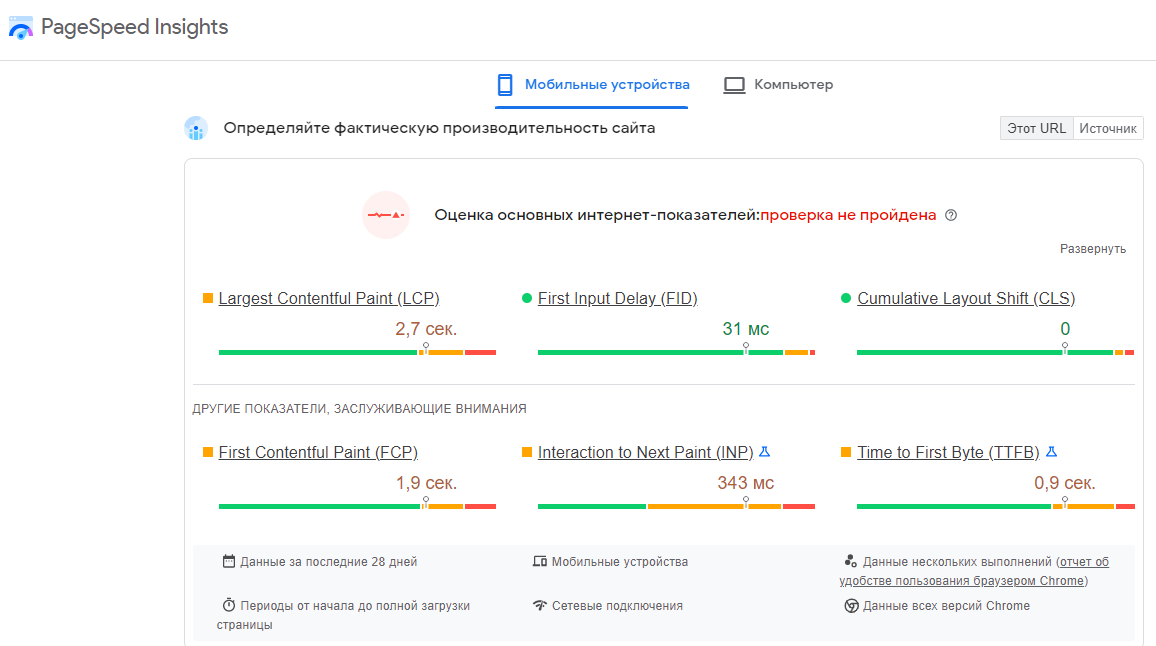Switch to the Компьютер tab

point(779,85)
